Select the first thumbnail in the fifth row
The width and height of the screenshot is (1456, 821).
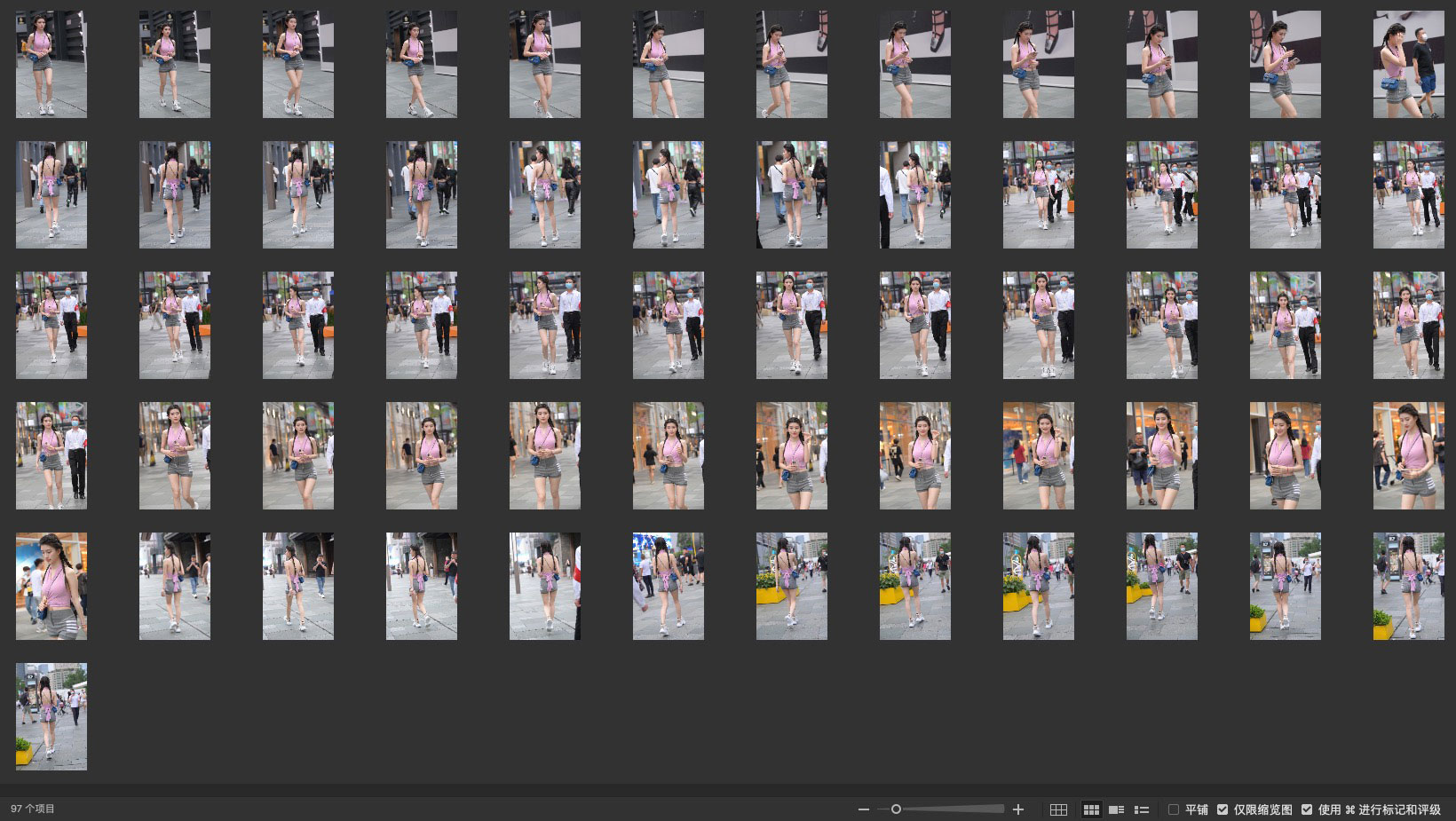[x=51, y=586]
